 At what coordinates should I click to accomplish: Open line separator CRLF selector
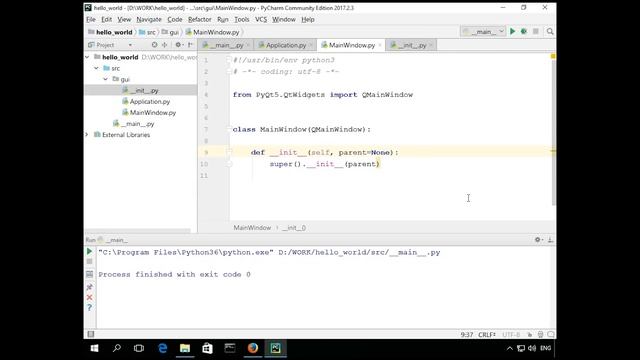pyautogui.click(x=487, y=335)
